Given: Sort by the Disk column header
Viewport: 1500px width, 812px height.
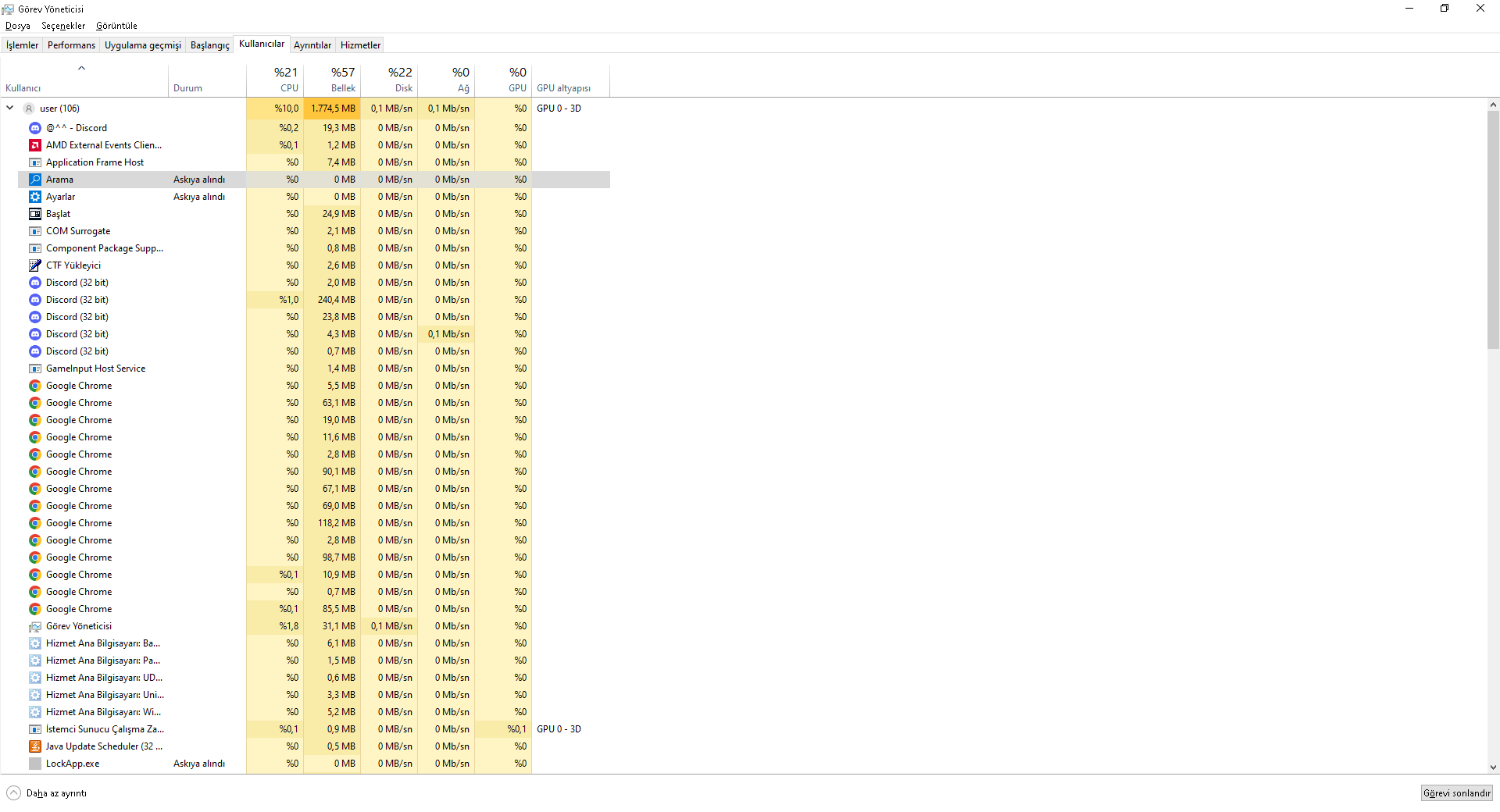Looking at the screenshot, I should pyautogui.click(x=389, y=80).
